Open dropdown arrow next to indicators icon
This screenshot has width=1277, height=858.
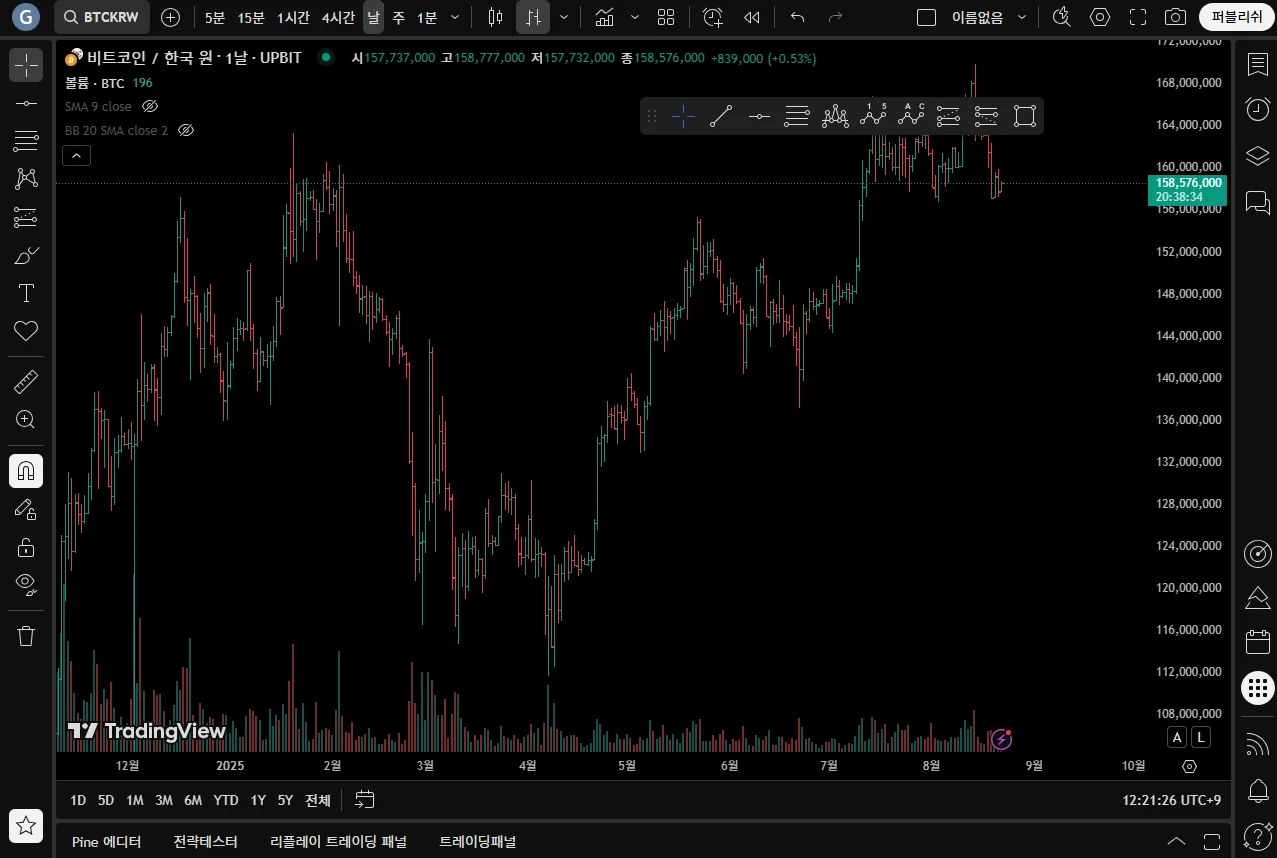tap(634, 17)
